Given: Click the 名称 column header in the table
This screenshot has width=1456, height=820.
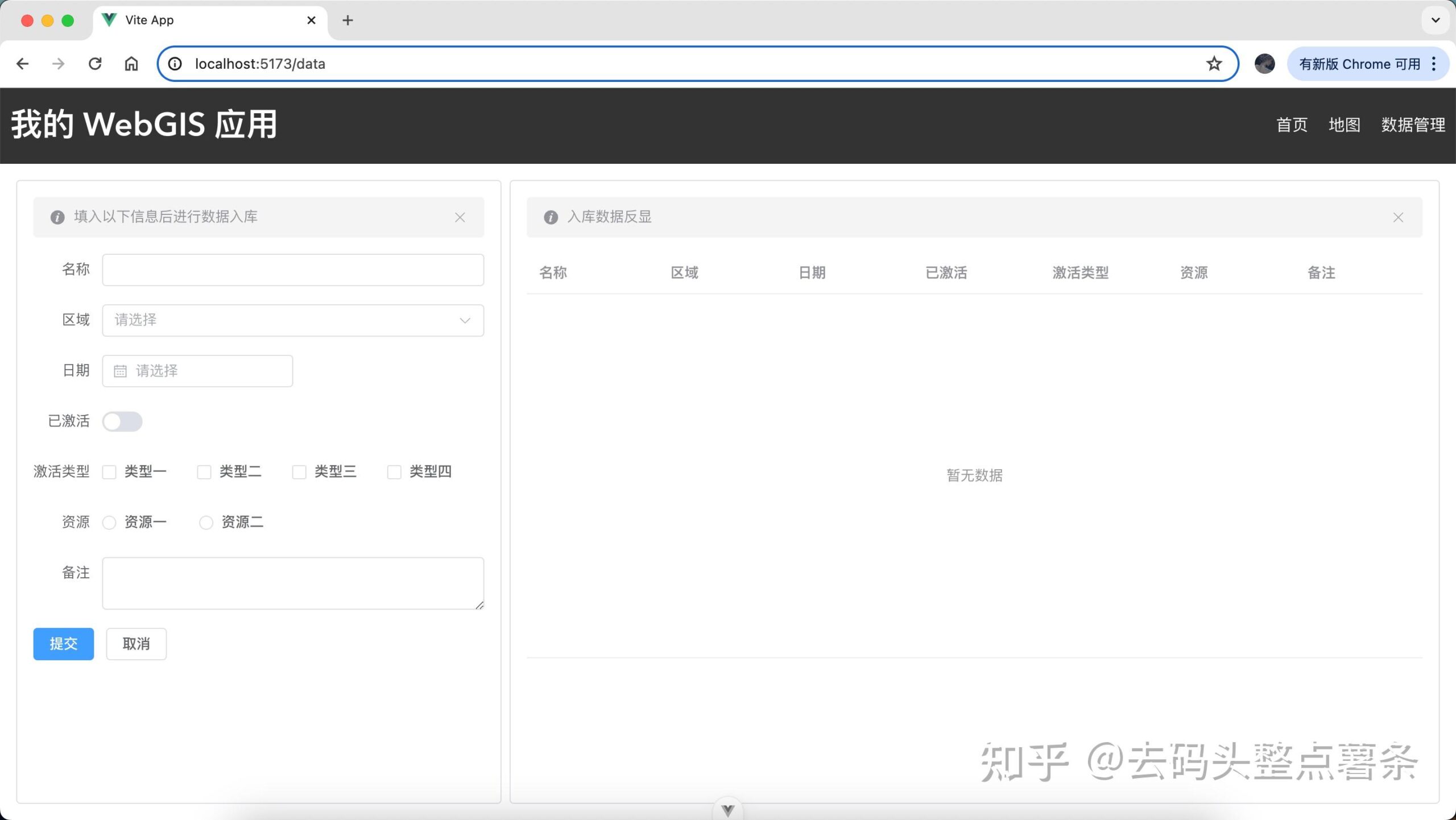Looking at the screenshot, I should [x=553, y=273].
